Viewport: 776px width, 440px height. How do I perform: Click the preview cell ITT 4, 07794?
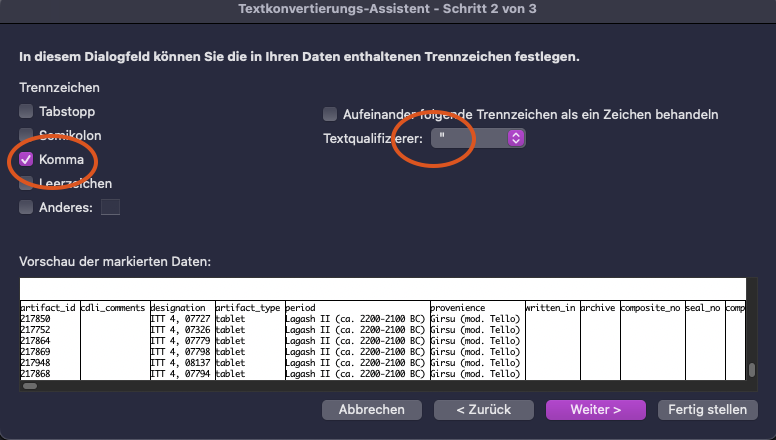pos(181,374)
